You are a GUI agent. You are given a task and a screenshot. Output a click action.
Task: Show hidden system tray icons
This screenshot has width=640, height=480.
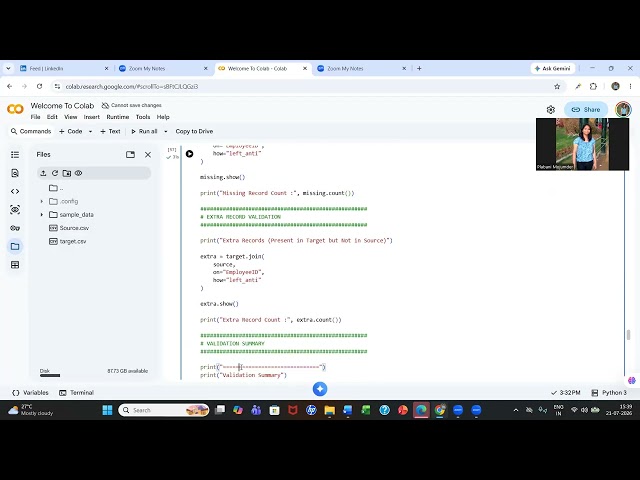coord(516,410)
